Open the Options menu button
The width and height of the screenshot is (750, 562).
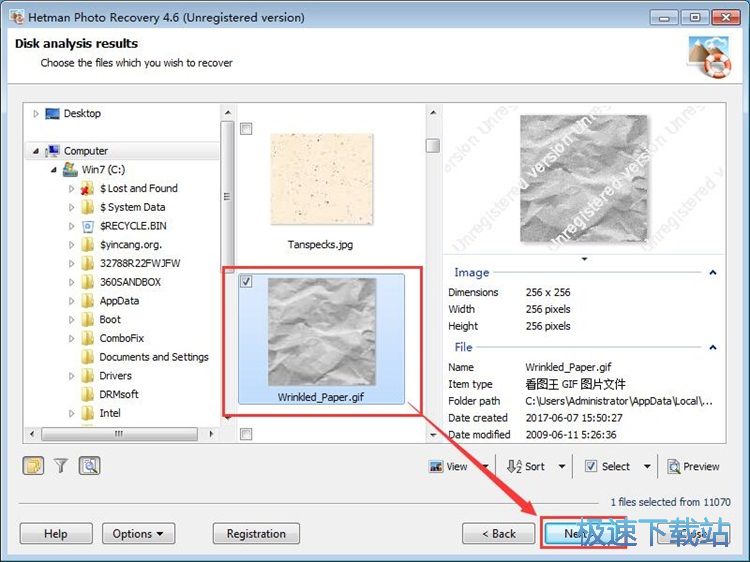pos(138,534)
